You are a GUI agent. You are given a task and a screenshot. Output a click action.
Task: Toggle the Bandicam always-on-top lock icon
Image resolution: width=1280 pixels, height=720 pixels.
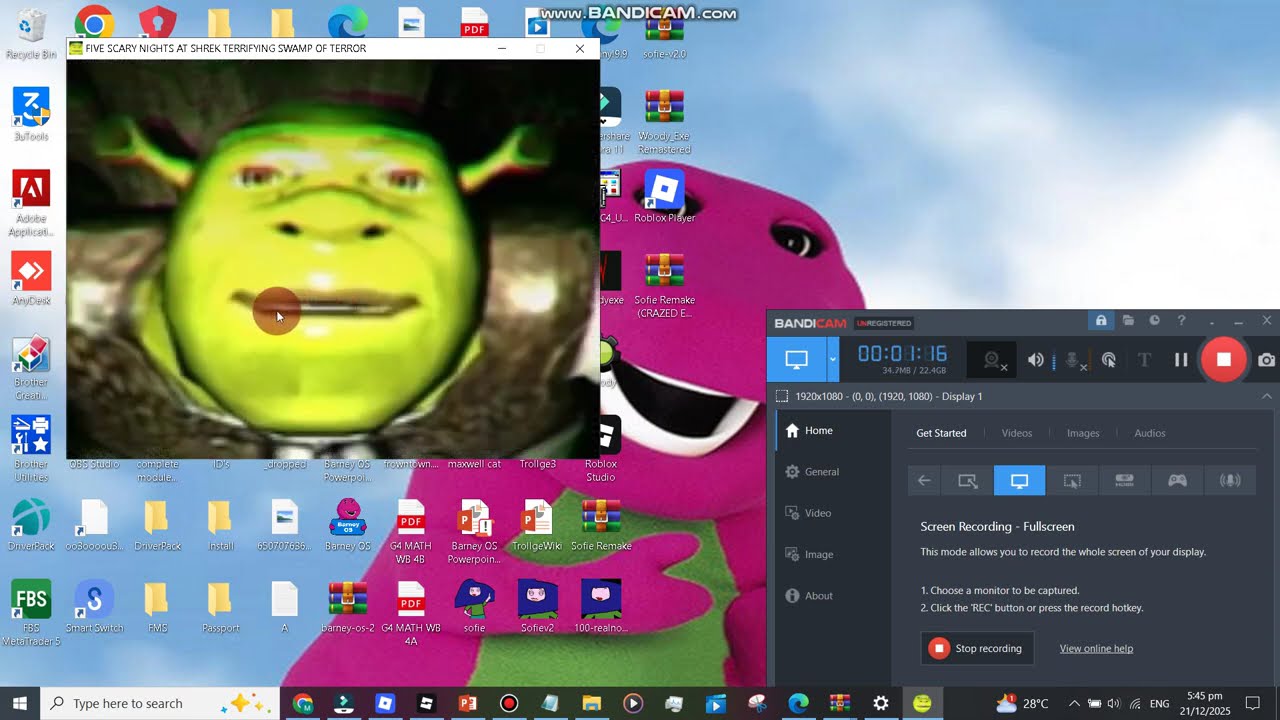(1101, 321)
